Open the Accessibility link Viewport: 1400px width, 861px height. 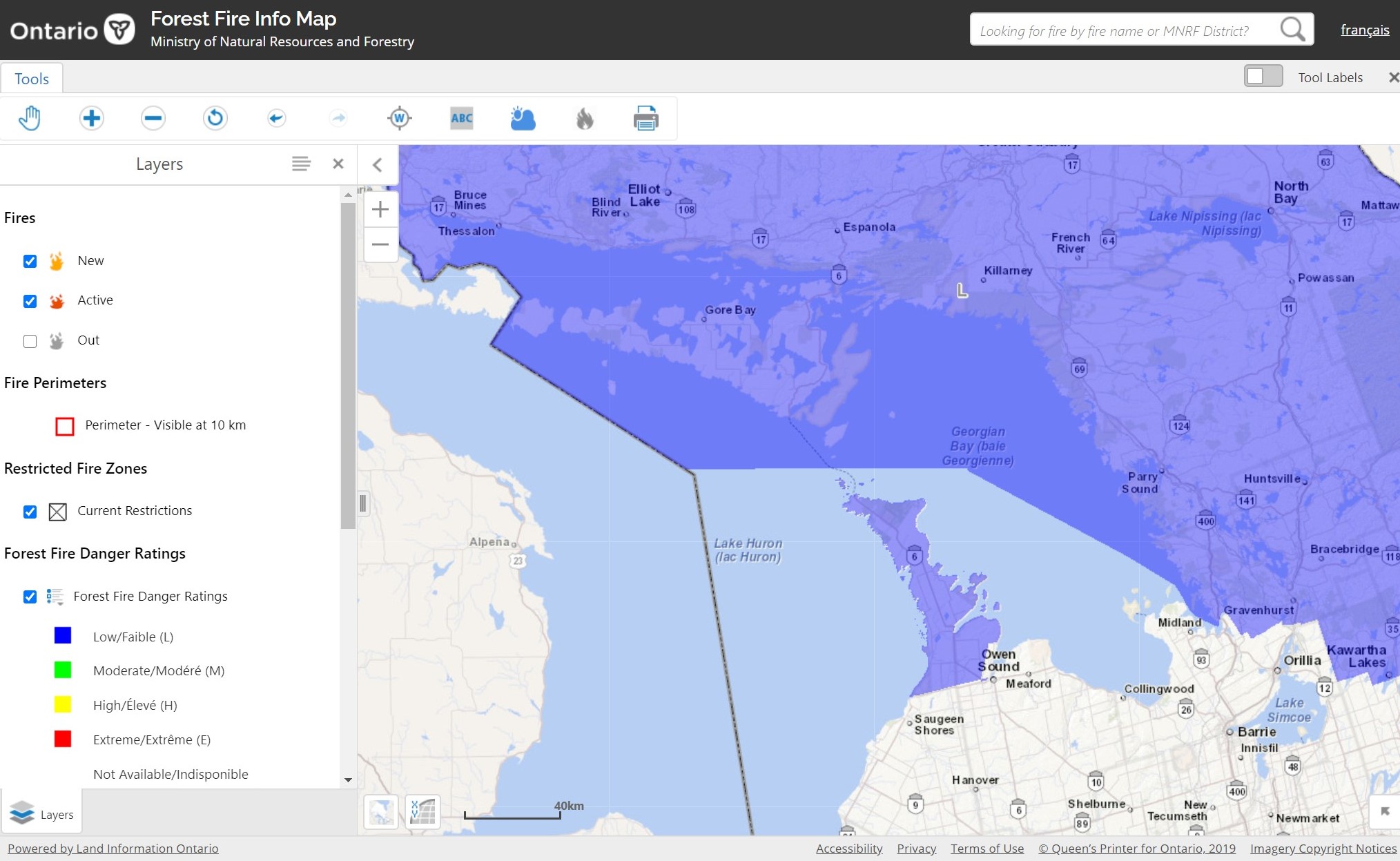click(849, 849)
